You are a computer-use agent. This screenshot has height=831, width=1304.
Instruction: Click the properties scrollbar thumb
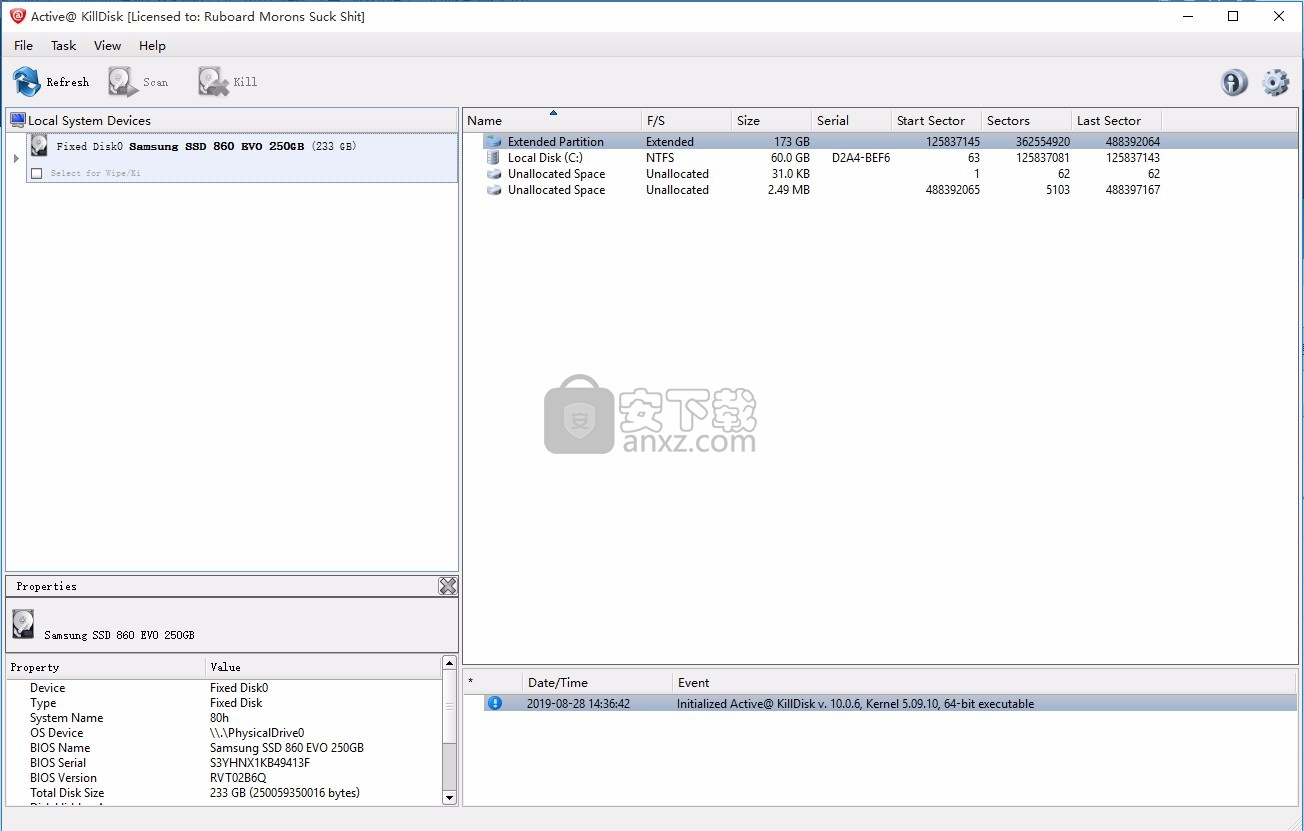pos(449,706)
